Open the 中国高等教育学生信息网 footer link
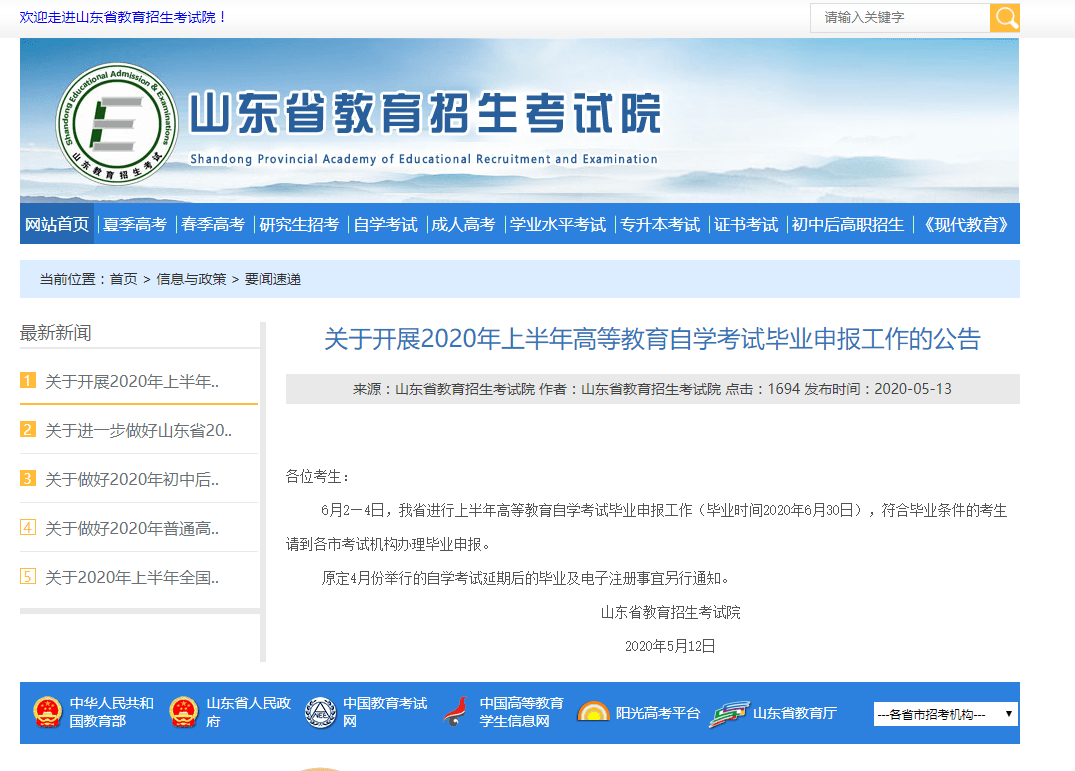 521,712
